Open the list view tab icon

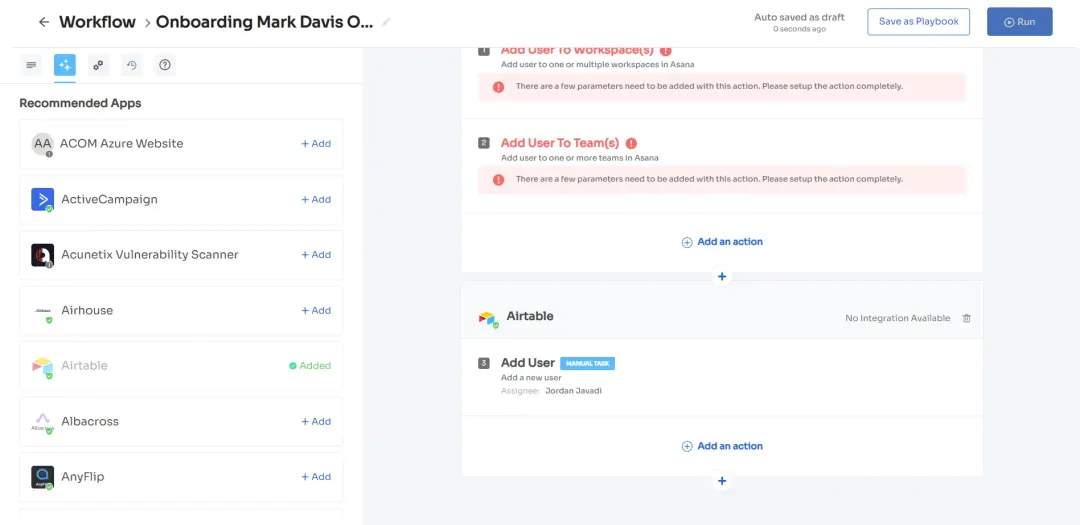pyautogui.click(x=31, y=65)
